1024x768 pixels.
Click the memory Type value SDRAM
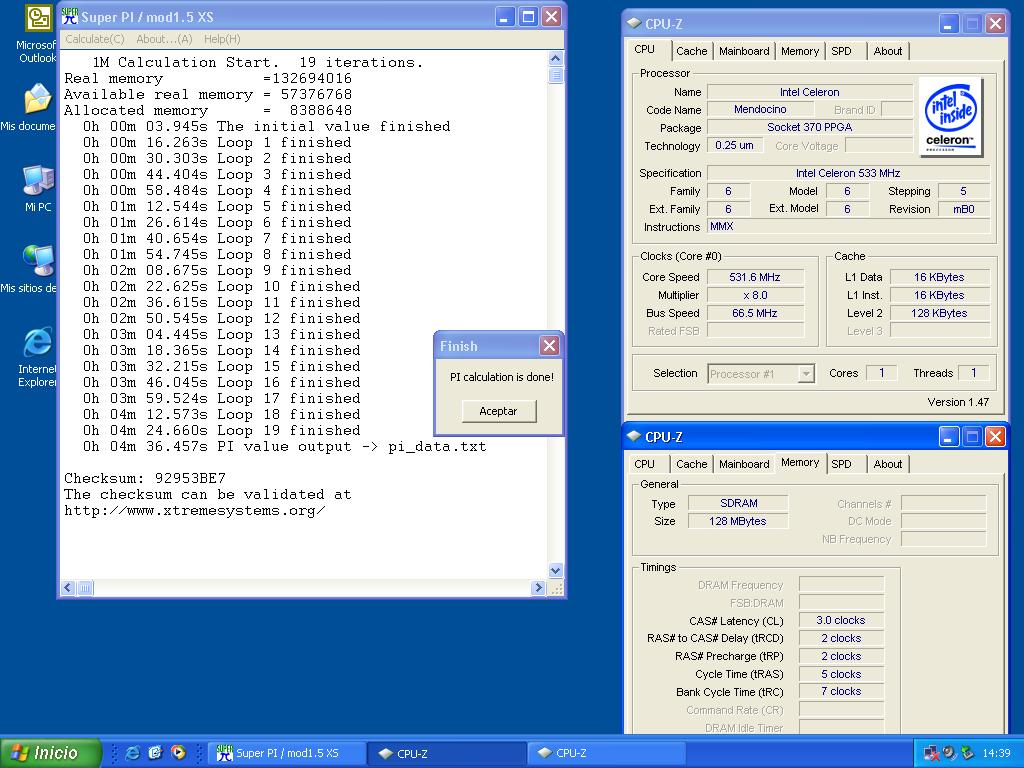click(x=739, y=503)
